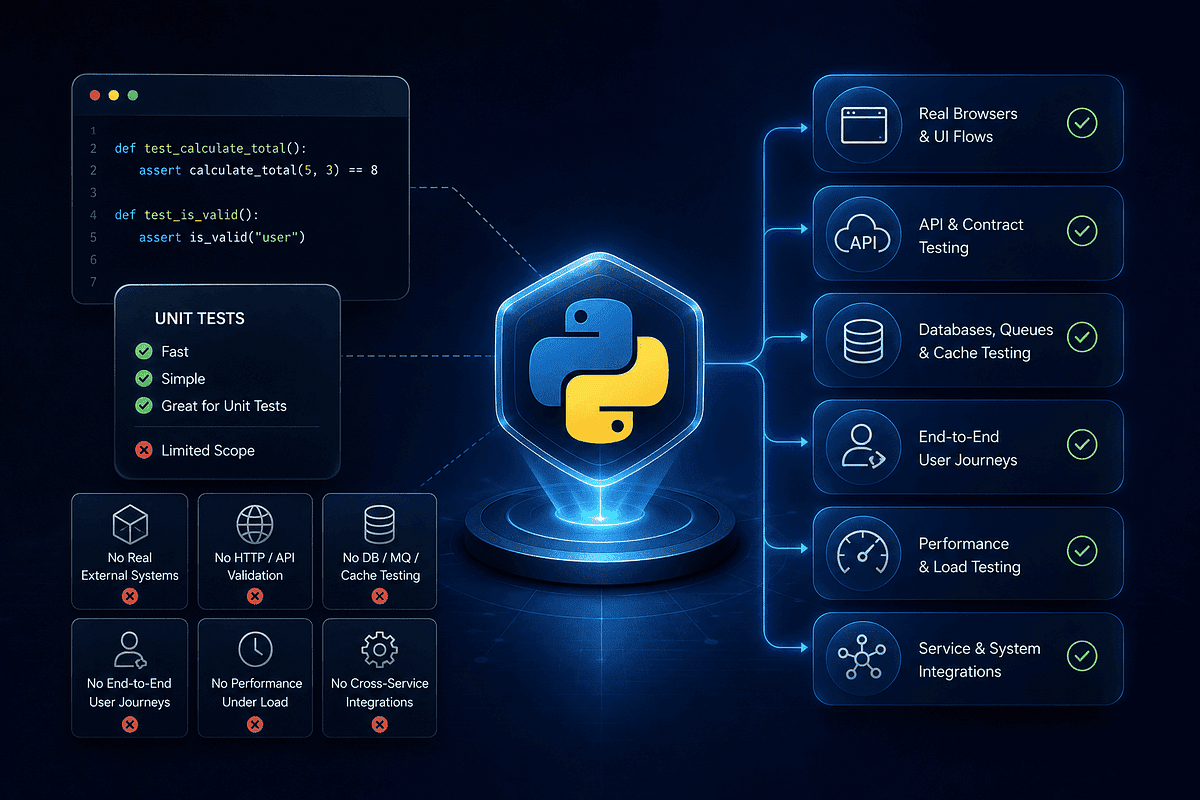Click the "No Cross-Service Integrations" caption

(x=380, y=693)
